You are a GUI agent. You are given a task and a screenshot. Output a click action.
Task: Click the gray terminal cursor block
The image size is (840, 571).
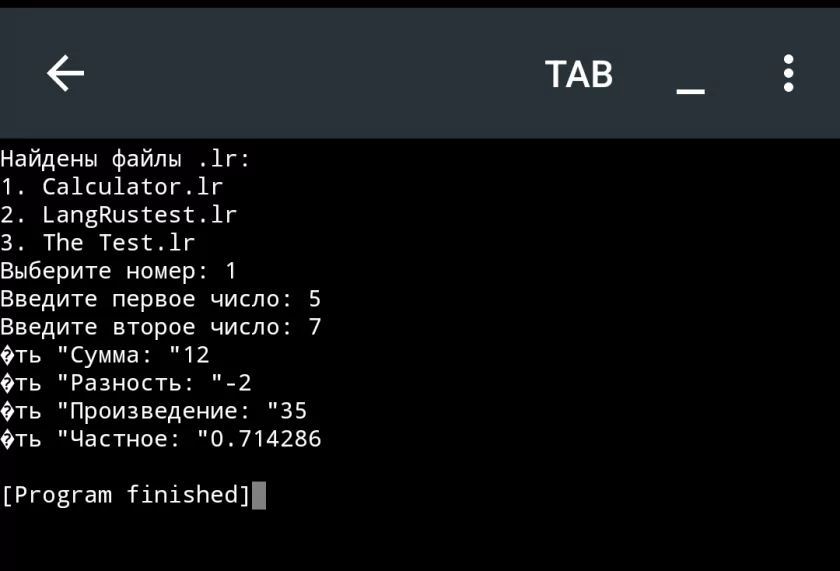pos(259,495)
